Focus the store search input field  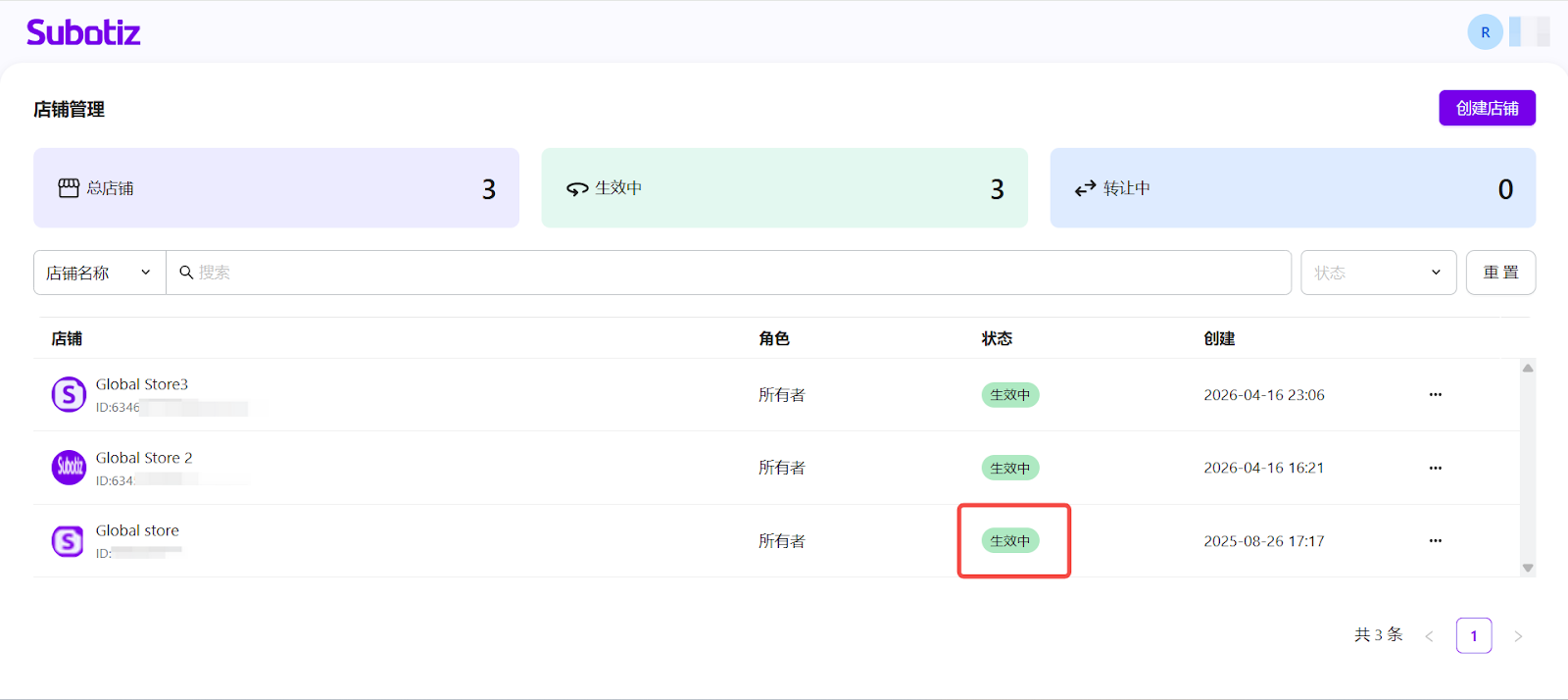[735, 273]
